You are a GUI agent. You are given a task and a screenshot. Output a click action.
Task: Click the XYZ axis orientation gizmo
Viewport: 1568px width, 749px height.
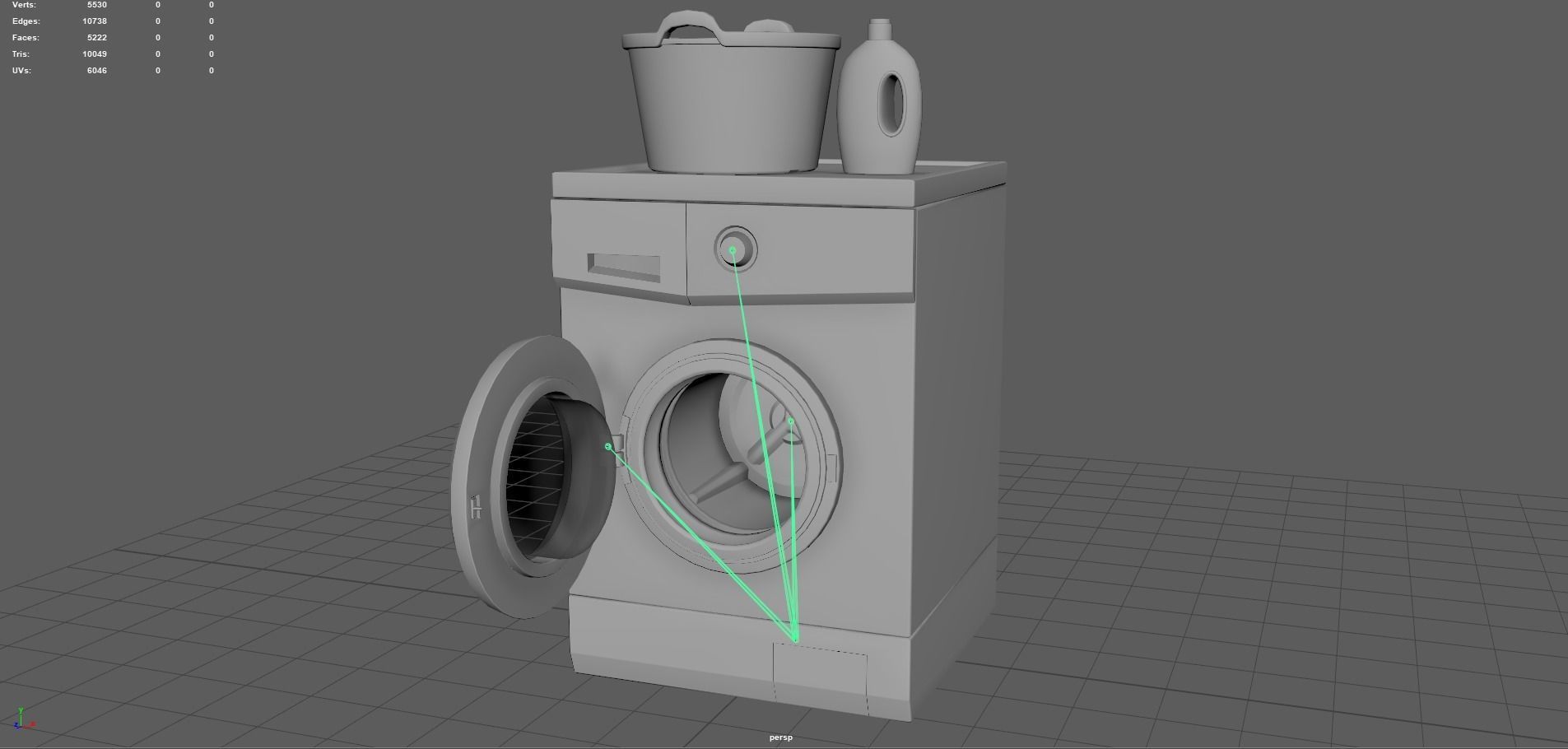tap(23, 719)
